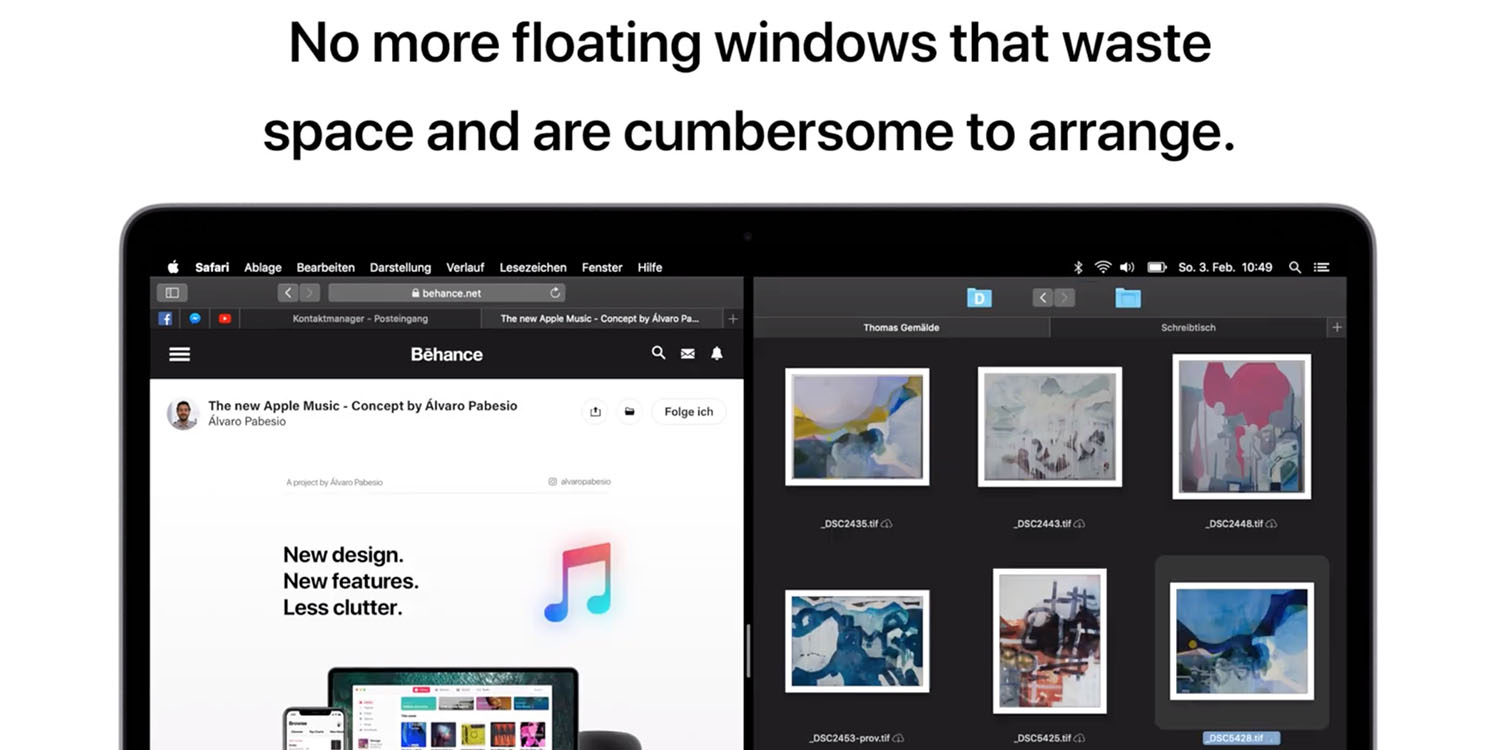Image resolution: width=1500 pixels, height=750 pixels.
Task: Open the Facebook pinned tab
Action: point(165,319)
